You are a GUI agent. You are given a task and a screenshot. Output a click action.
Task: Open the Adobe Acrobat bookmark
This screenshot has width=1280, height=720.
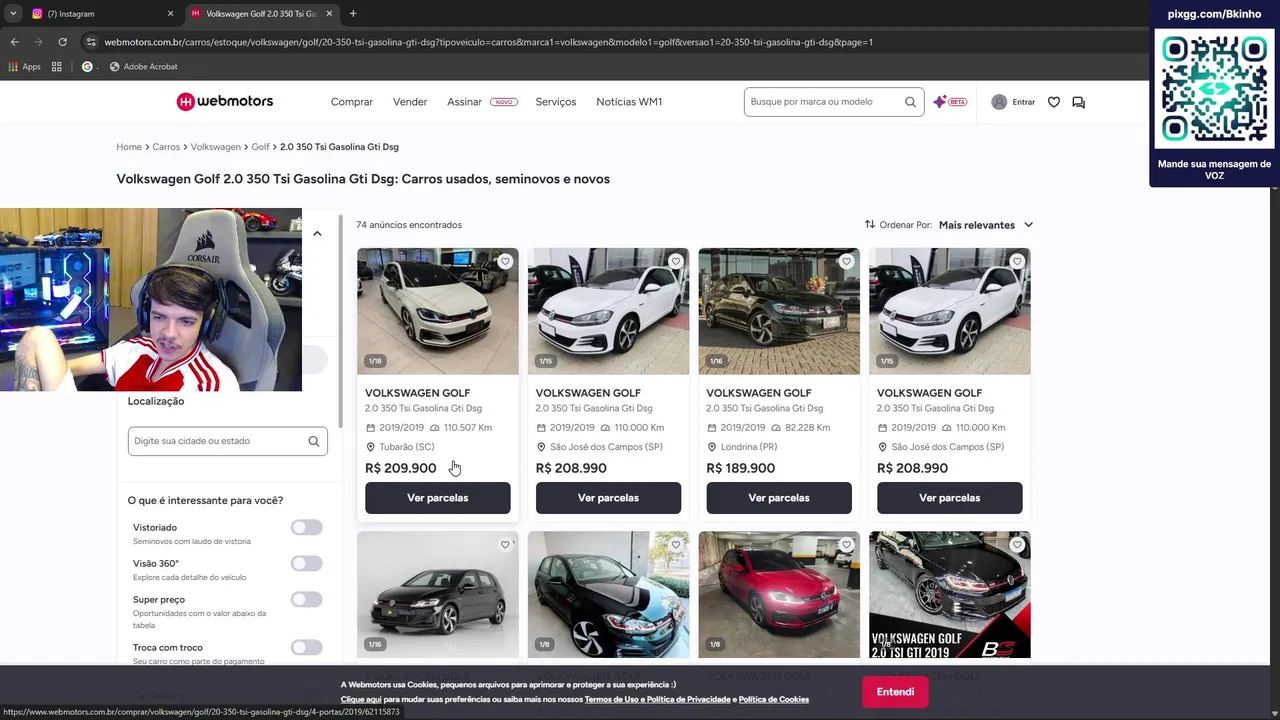pos(143,66)
